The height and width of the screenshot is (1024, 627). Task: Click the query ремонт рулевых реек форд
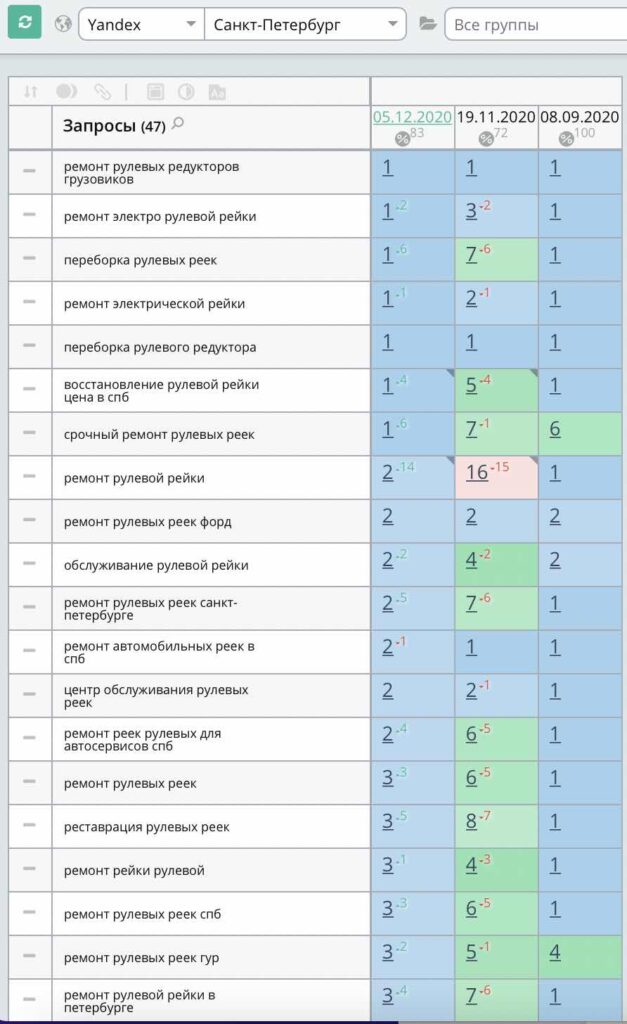[148, 522]
